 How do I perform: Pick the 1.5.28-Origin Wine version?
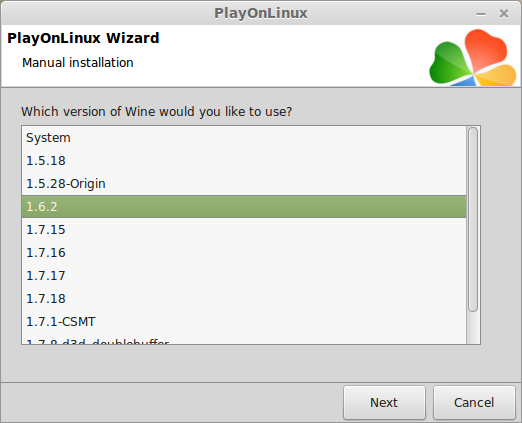tap(244, 184)
